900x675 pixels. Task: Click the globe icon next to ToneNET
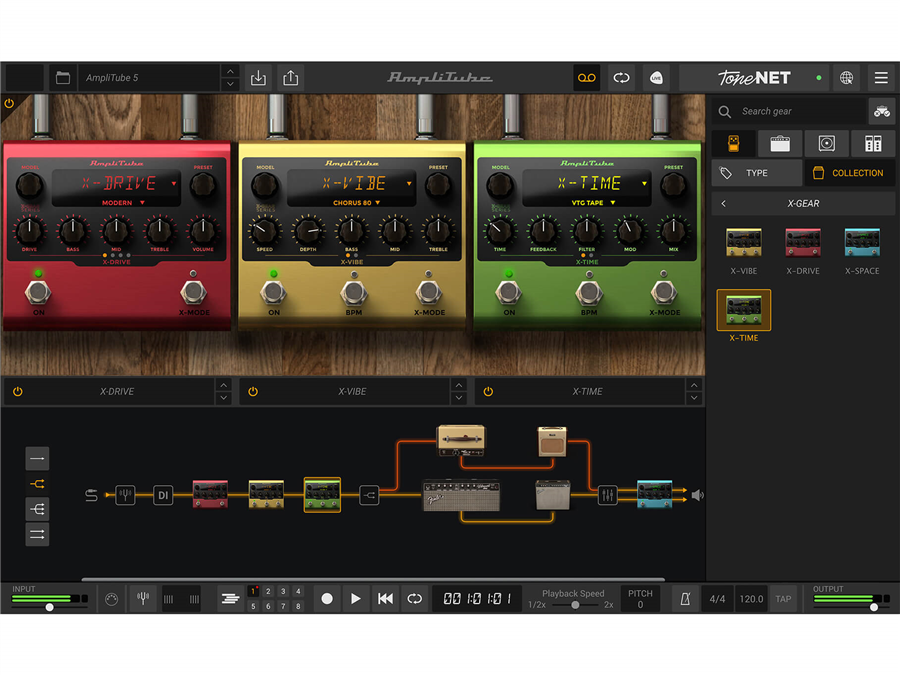point(846,78)
